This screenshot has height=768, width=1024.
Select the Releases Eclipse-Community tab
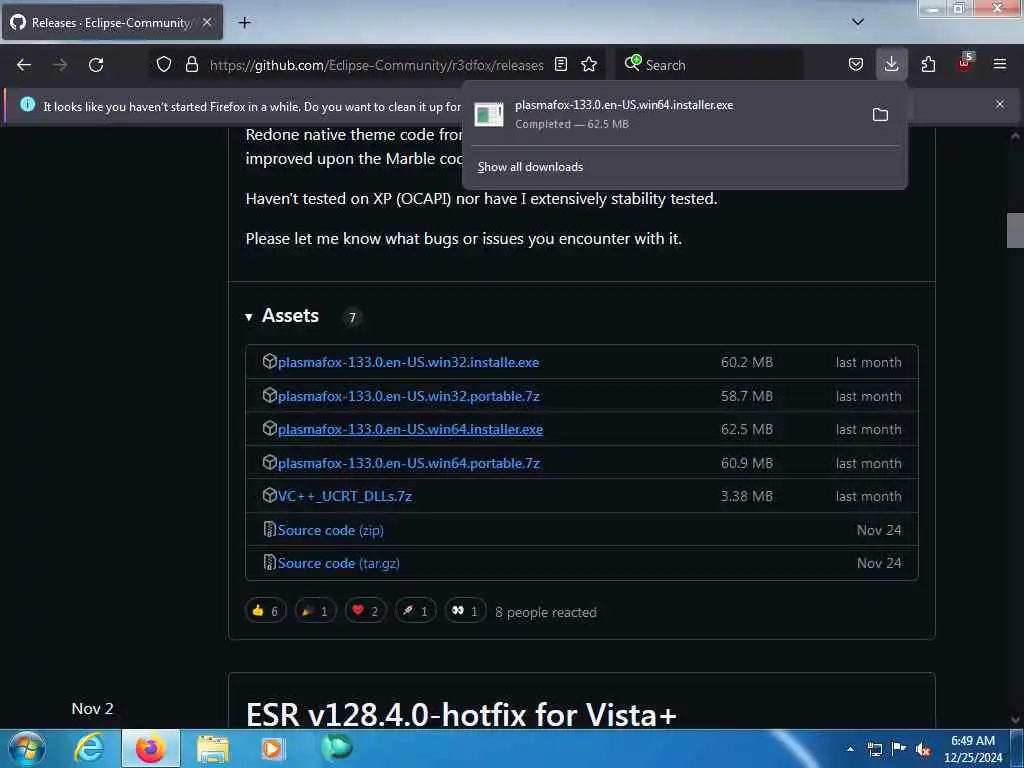[112, 22]
